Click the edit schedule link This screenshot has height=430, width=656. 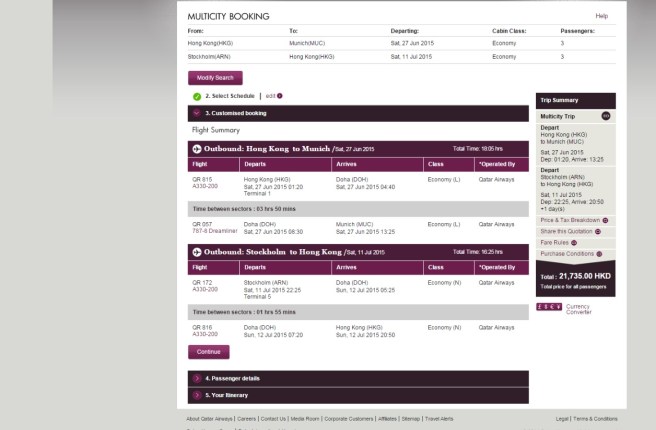[270, 96]
